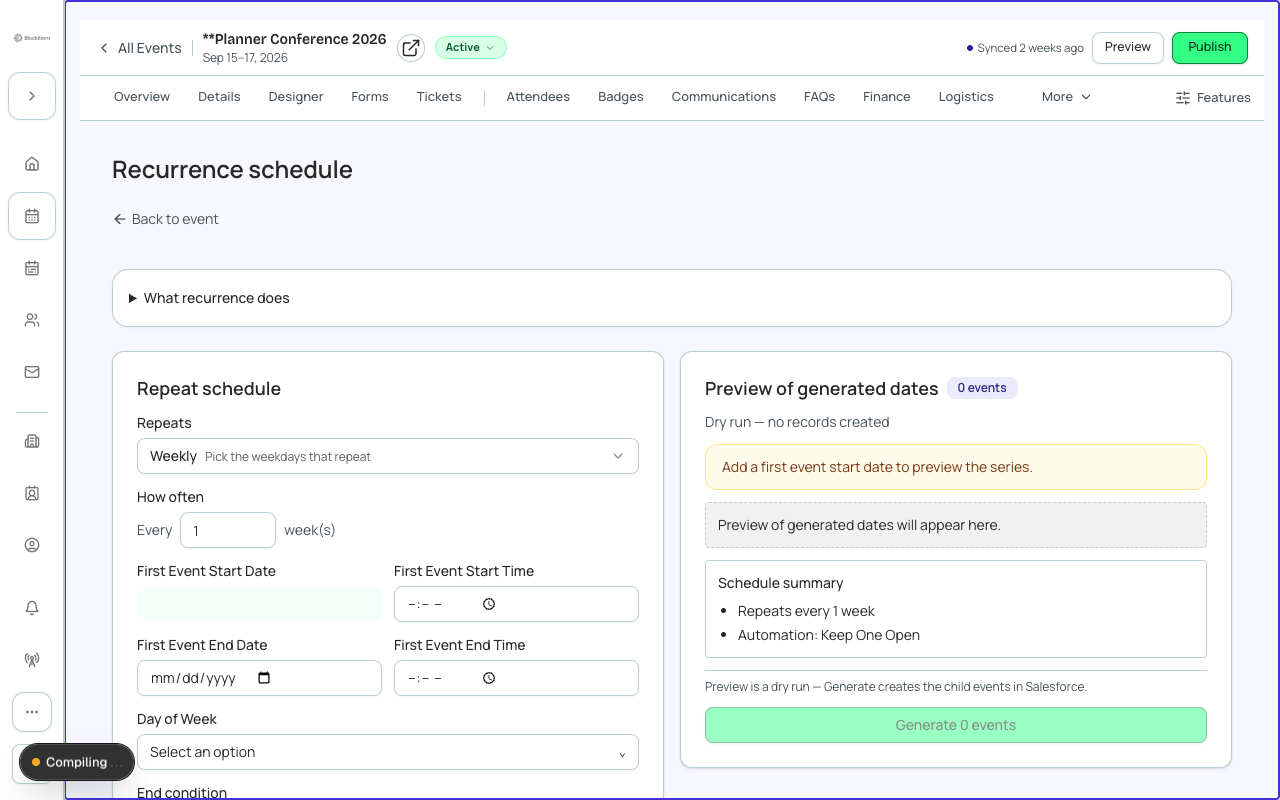Open the ID badge icon in the sidebar

pyautogui.click(x=32, y=493)
